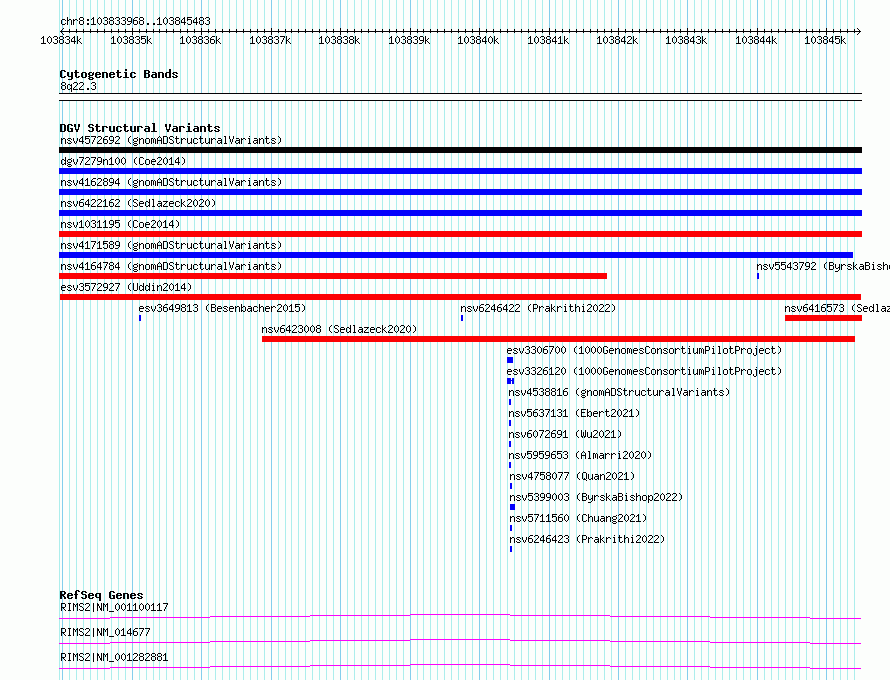Click the nsv4572692 black variant bar
This screenshot has width=890, height=680.
[x=460, y=150]
